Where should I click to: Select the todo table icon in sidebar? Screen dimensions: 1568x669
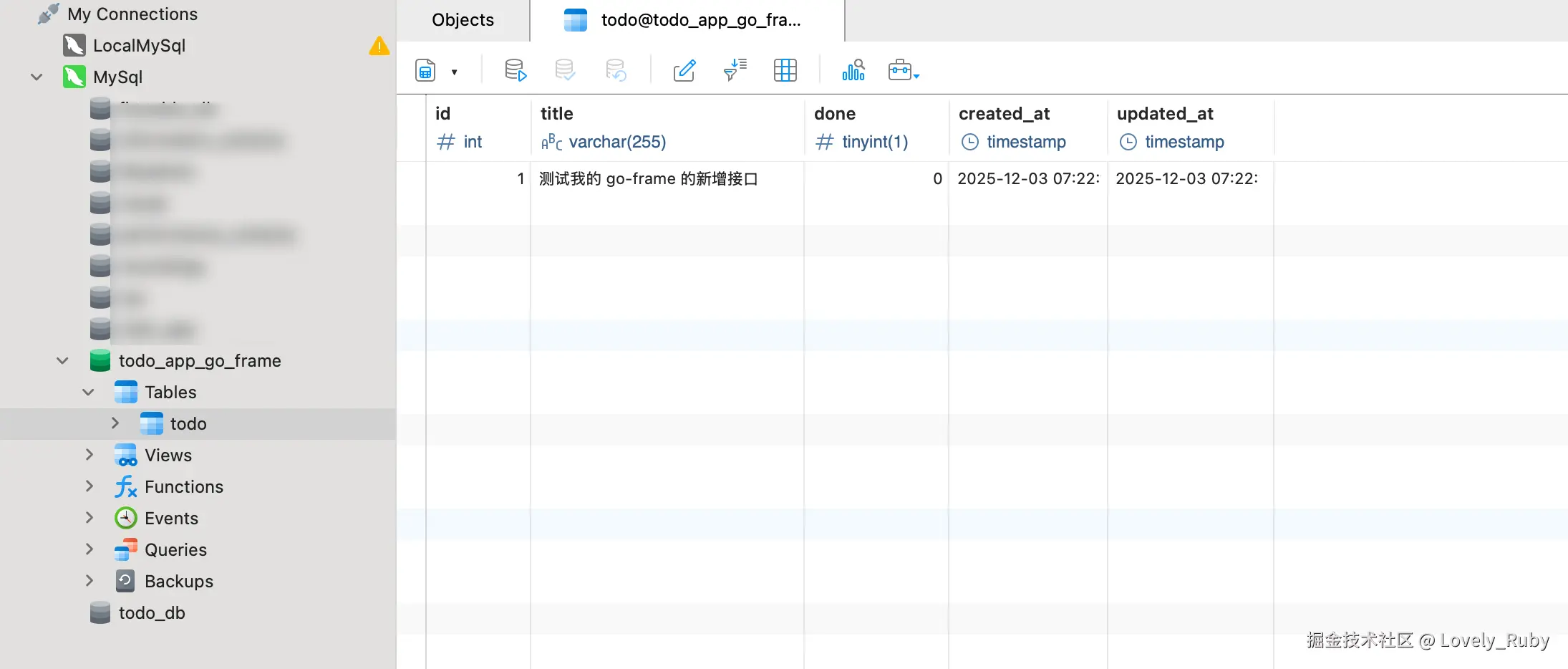click(x=152, y=423)
